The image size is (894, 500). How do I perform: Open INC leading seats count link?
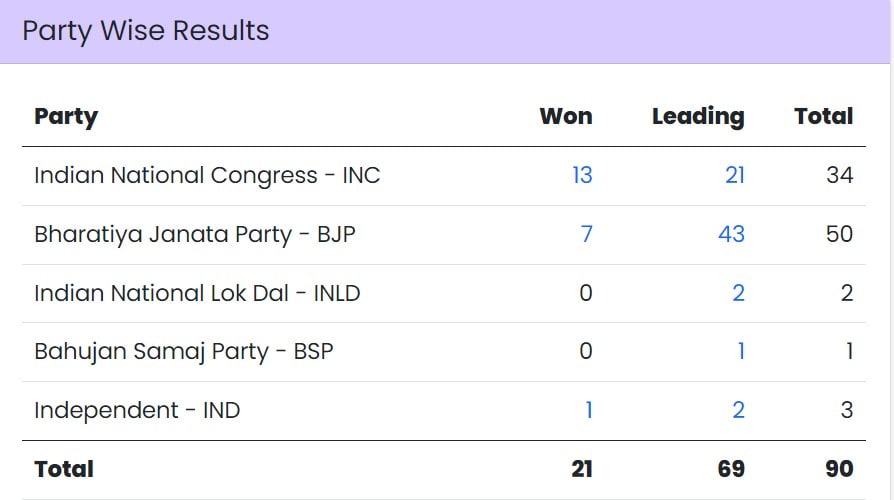(735, 176)
